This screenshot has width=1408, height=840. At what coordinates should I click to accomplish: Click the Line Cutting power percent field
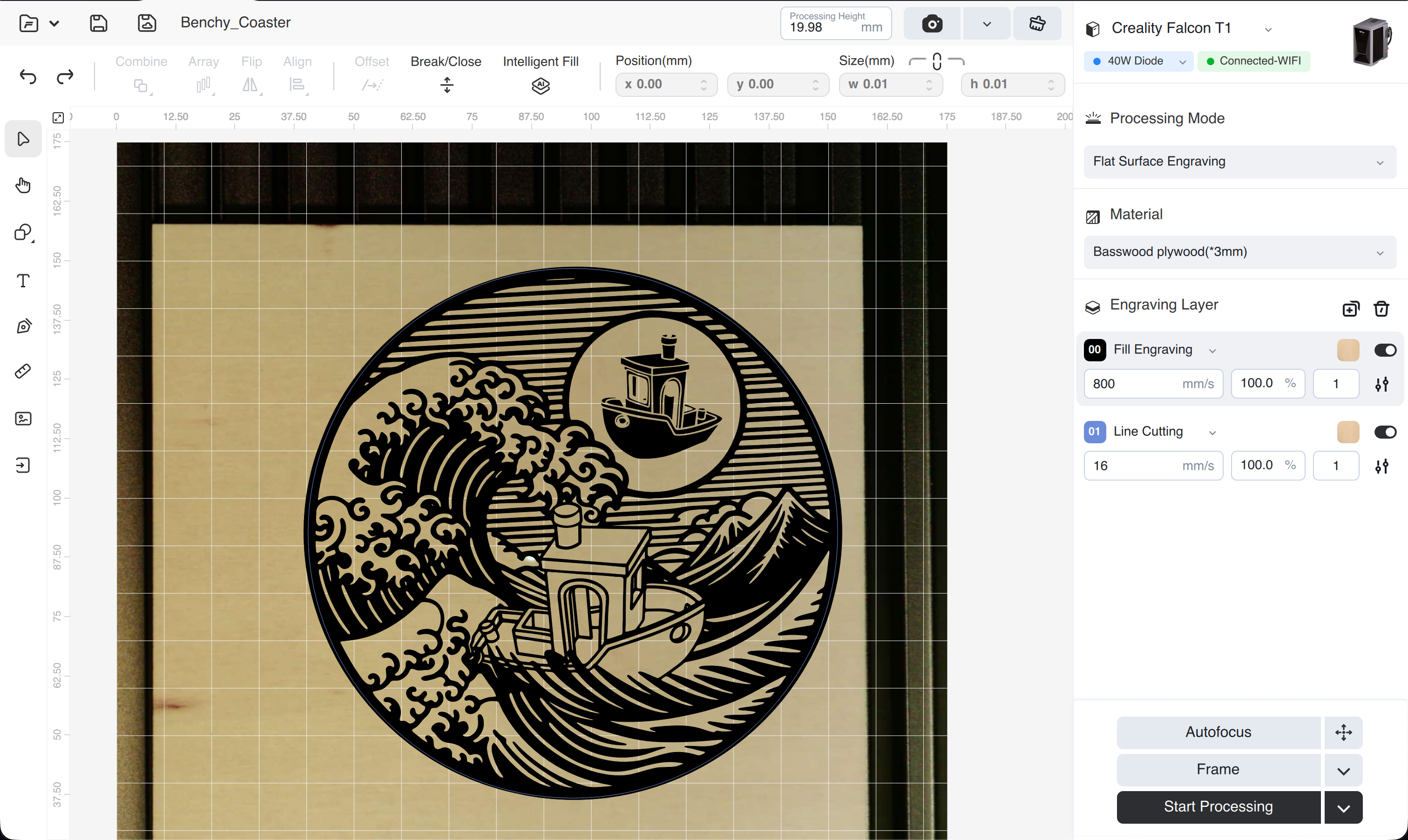click(x=1268, y=466)
